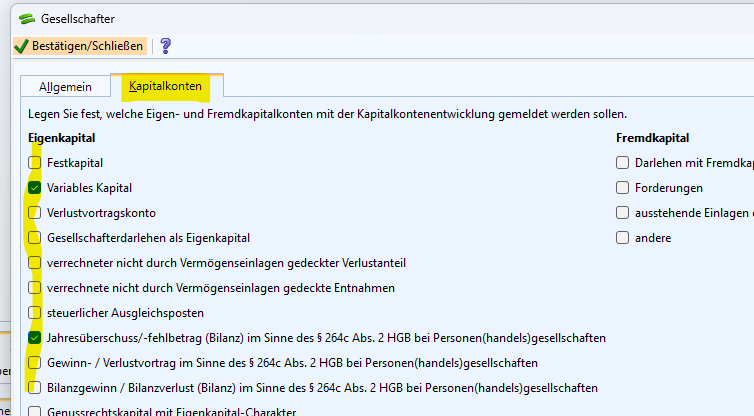Viewport: 754px width, 416px height.
Task: Enable the andere checkbox under Fremdkapital
Action: (623, 238)
